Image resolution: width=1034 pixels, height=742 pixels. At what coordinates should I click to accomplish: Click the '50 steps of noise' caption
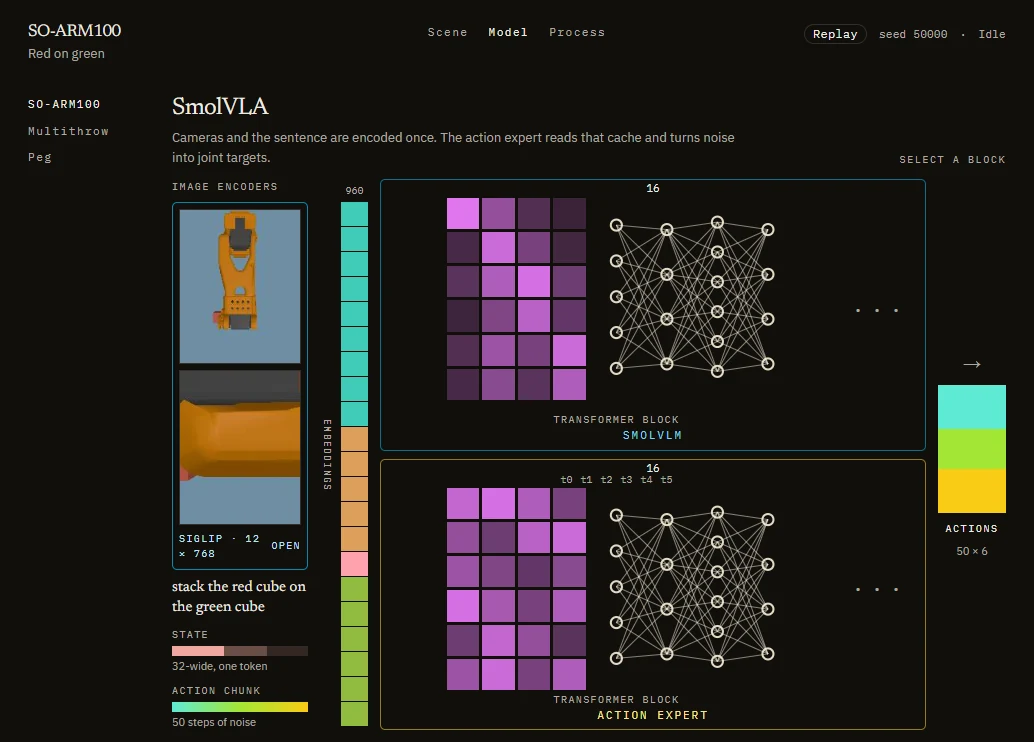(x=214, y=722)
